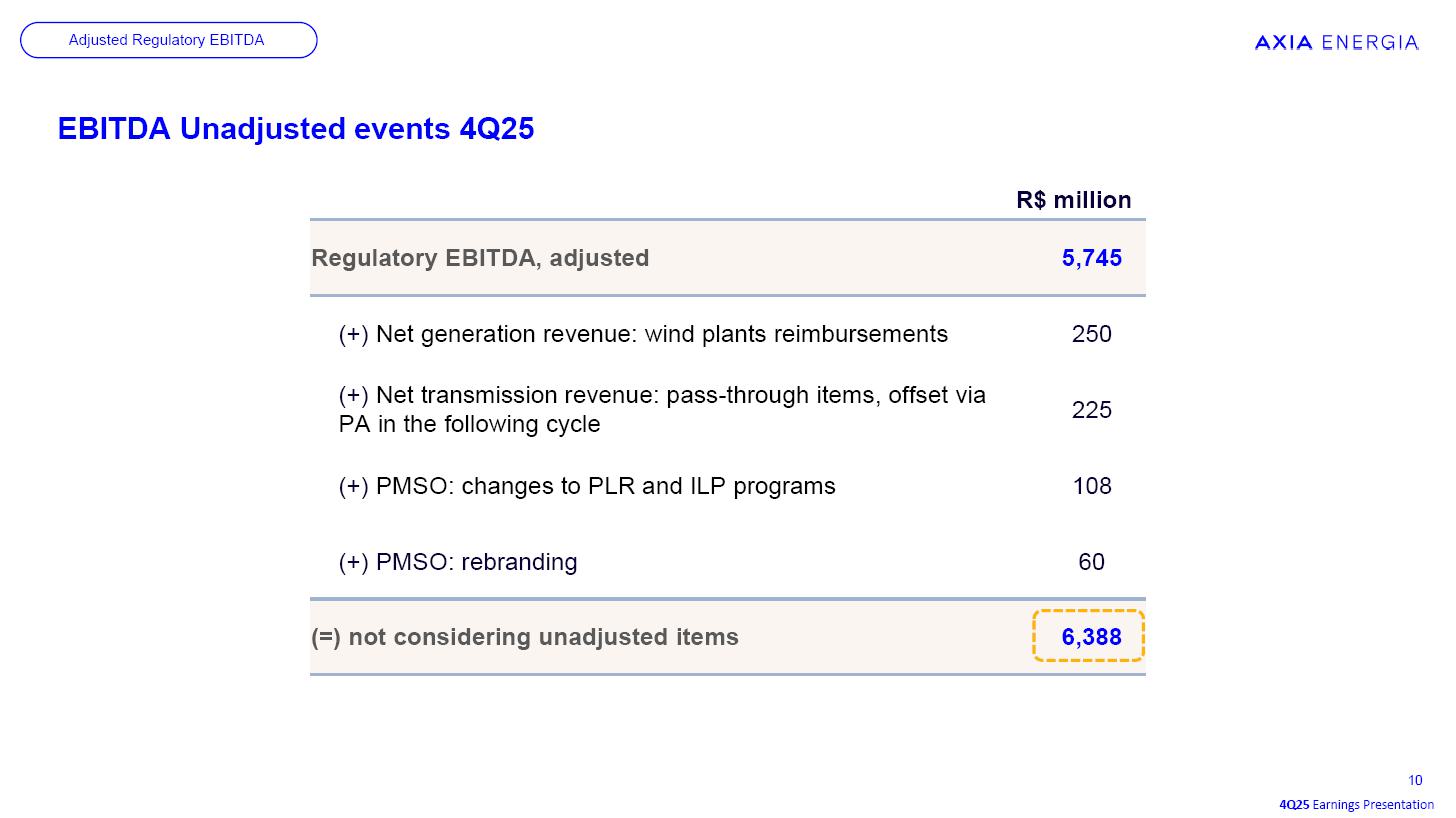Select the Net transmission revenue pass-through row text
This screenshot has height=818, width=1456.
pyautogui.click(x=661, y=409)
